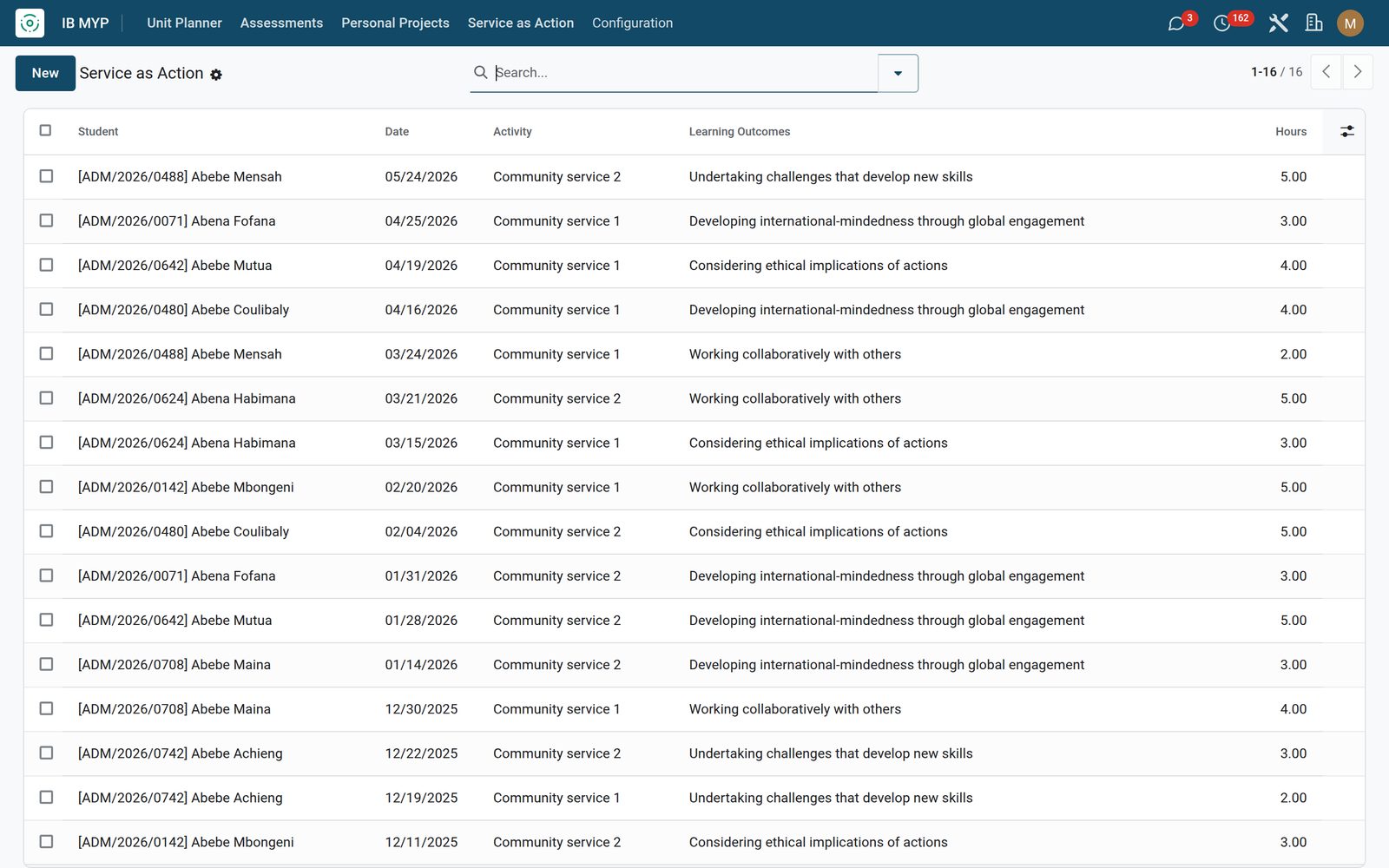
Task: Check the row dated 04/25/2026
Action: tap(46, 220)
